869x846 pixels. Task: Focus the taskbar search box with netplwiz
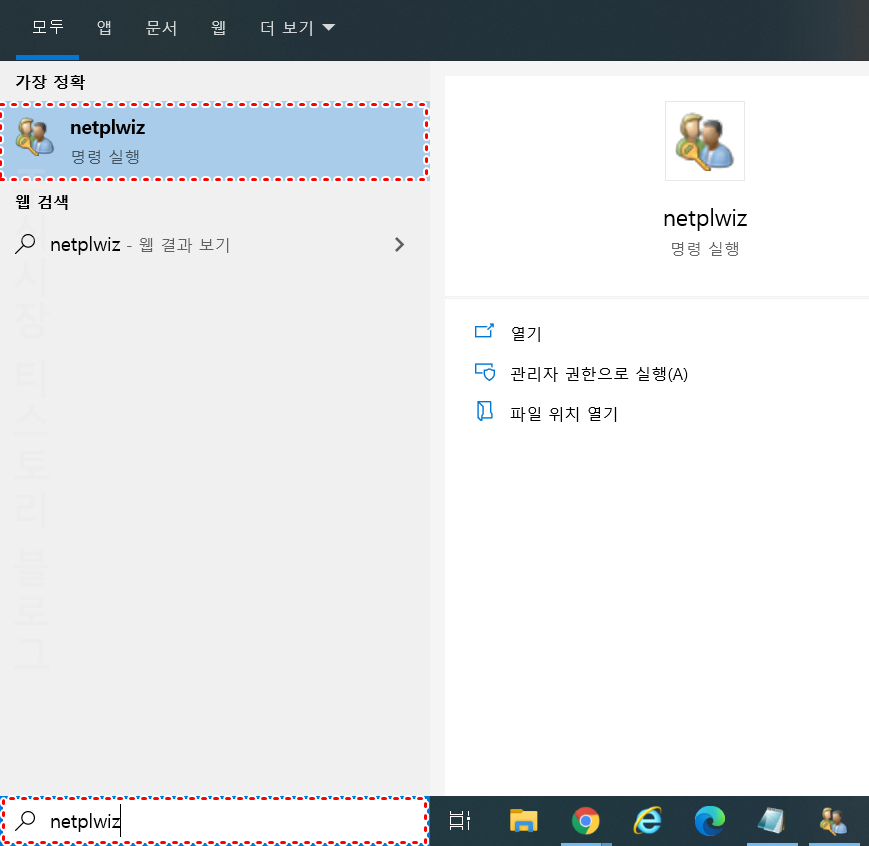click(x=214, y=821)
